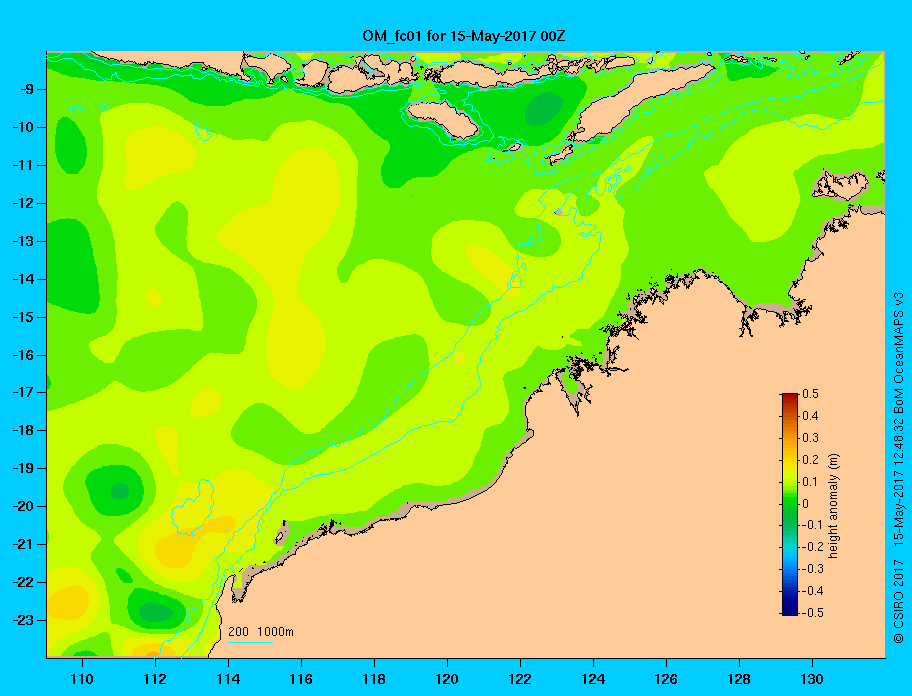
Task: Click the 'height anomaly (m)' legend label
Action: click(x=833, y=506)
